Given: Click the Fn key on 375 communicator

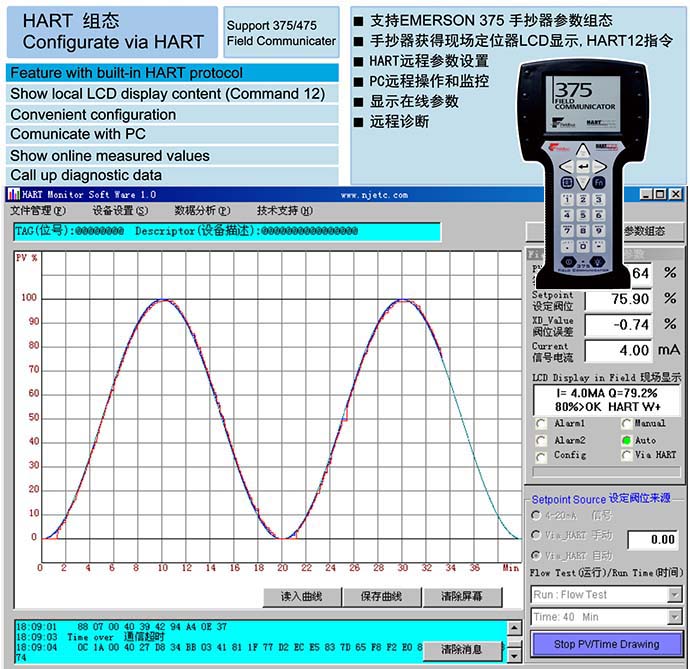Looking at the screenshot, I should point(599,182).
